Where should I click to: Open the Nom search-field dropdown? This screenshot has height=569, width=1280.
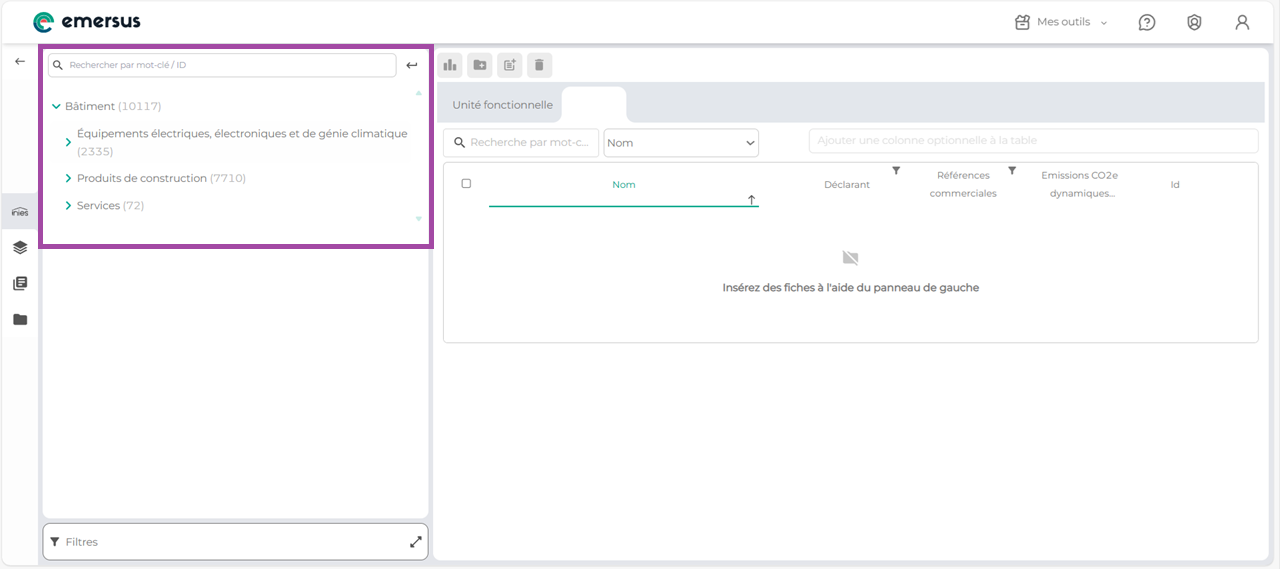point(681,143)
